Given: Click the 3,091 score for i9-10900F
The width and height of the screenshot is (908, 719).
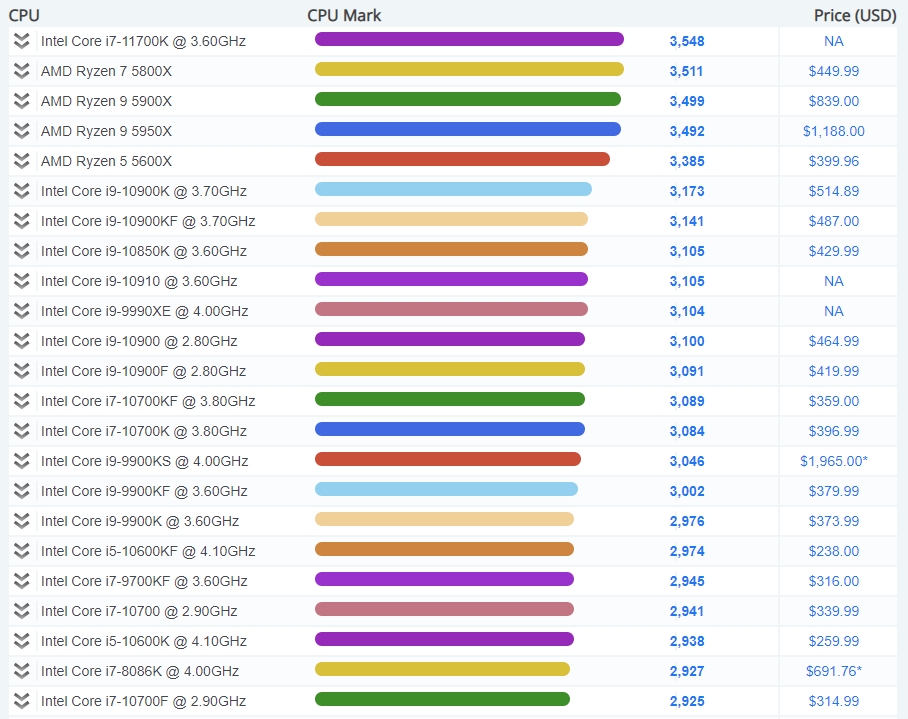Looking at the screenshot, I should point(686,371).
